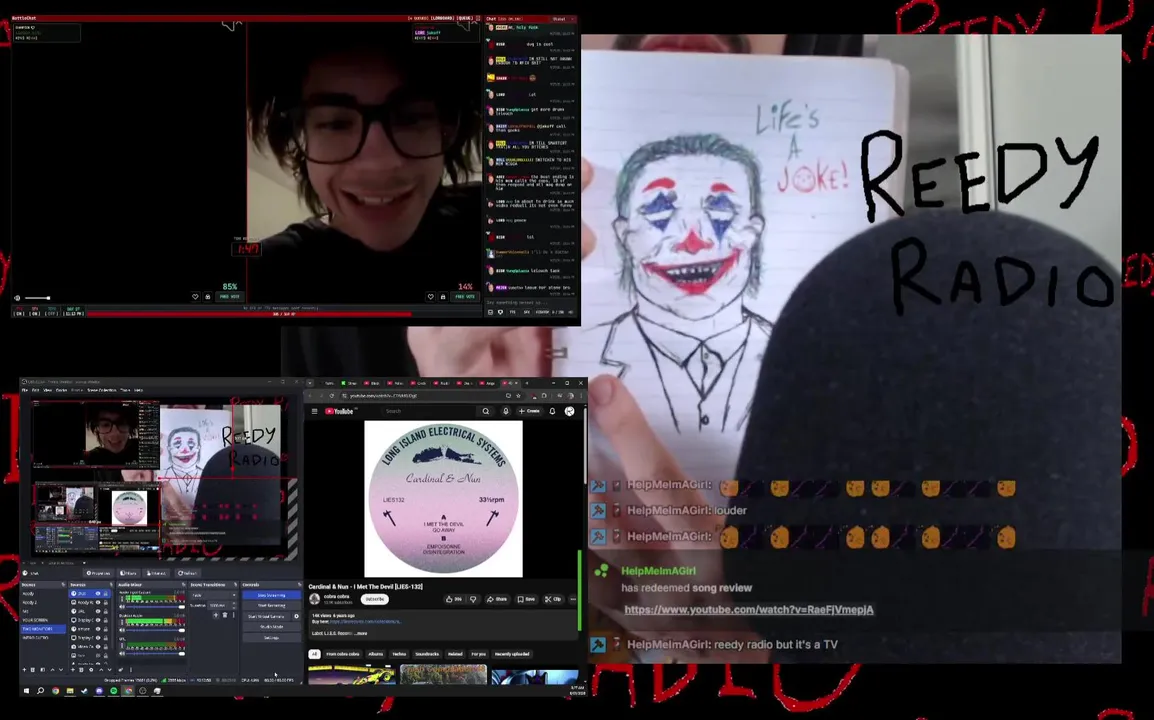Open Audio Mixer advanced properties icon
Screen dimensions: 1154x720
[121, 670]
